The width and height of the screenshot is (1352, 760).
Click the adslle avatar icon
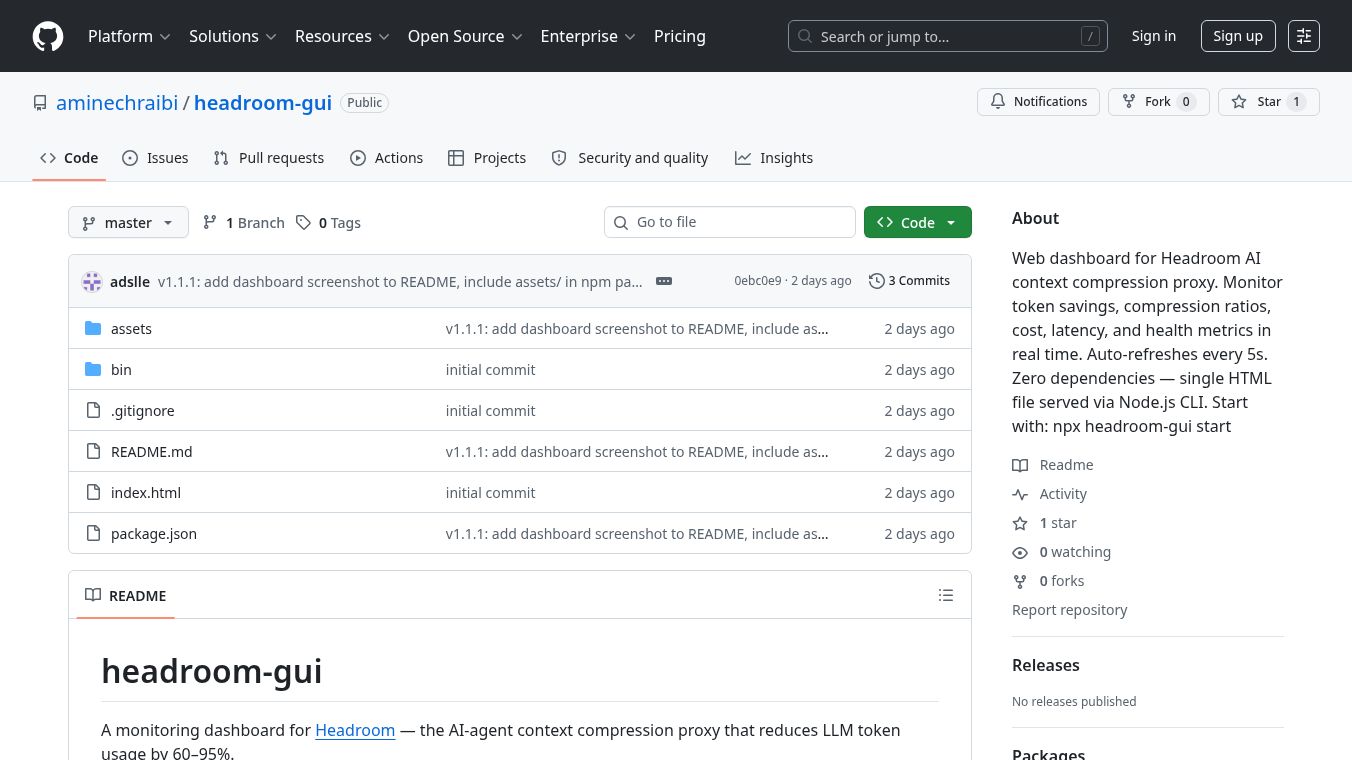[x=92, y=282]
